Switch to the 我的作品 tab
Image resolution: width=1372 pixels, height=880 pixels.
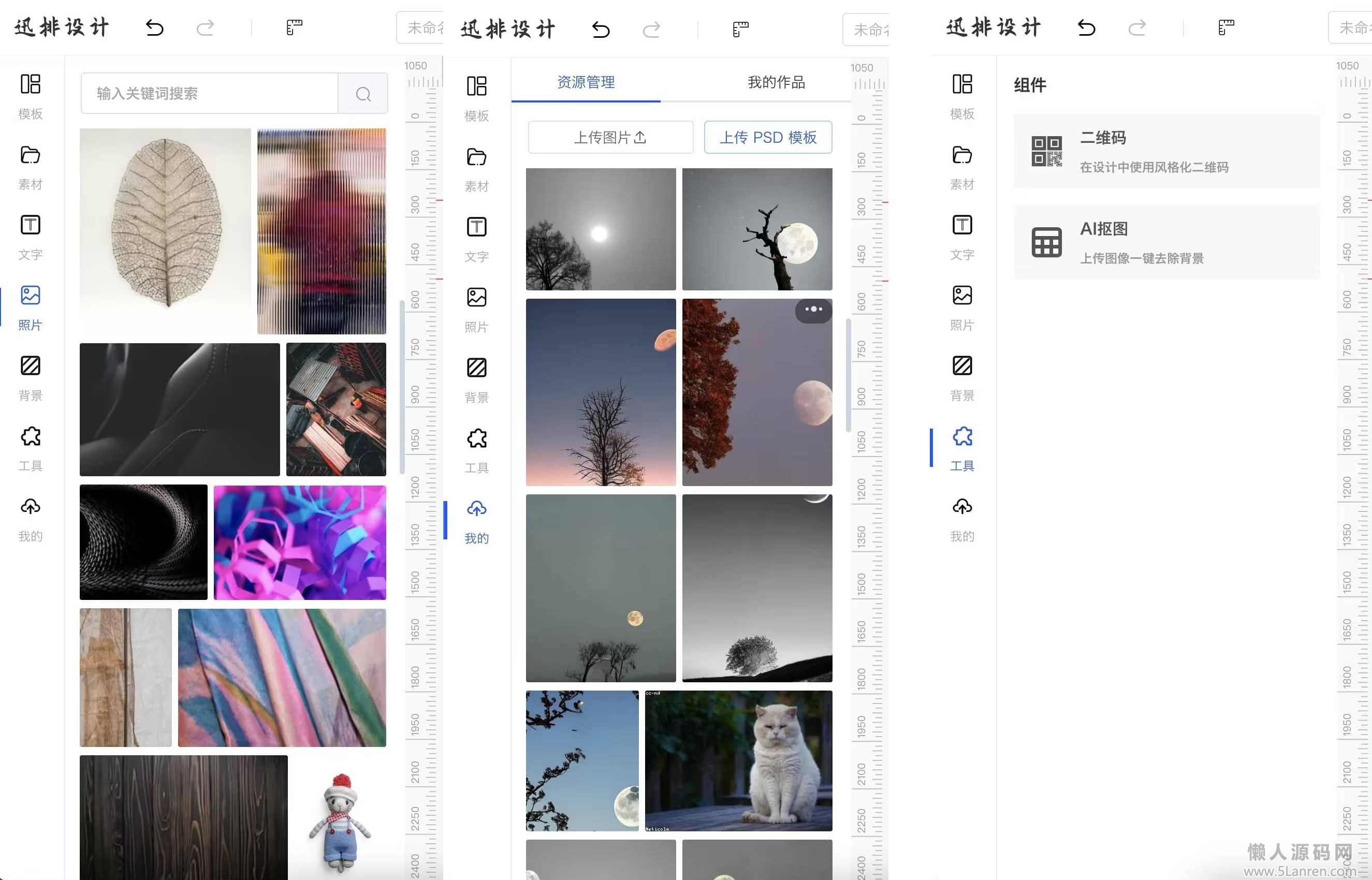pos(776,82)
